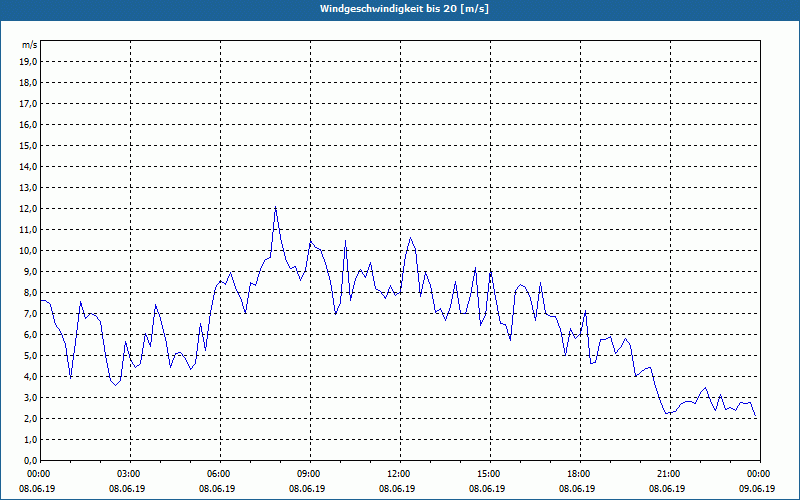Pick the '7,0' y-axis value
This screenshot has width=800, height=500.
[x=31, y=313]
